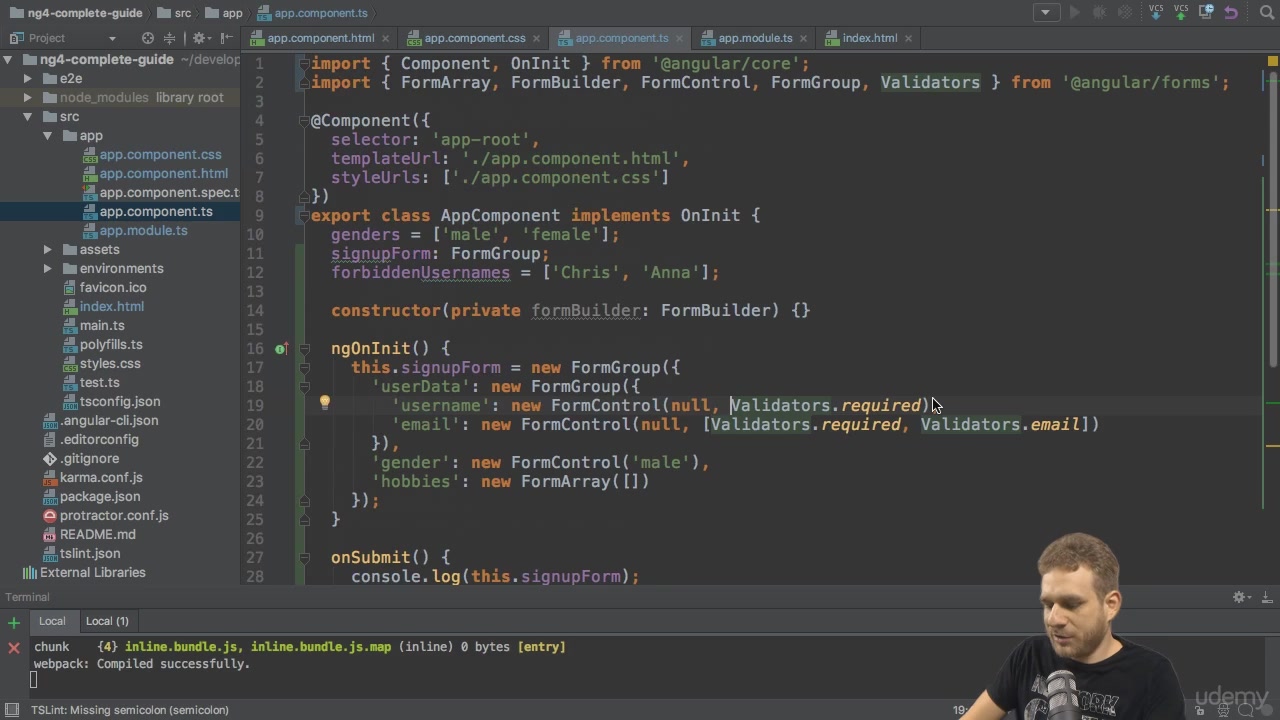This screenshot has height=720, width=1280.
Task: Click the purple revert changes icon
Action: coord(1231,12)
